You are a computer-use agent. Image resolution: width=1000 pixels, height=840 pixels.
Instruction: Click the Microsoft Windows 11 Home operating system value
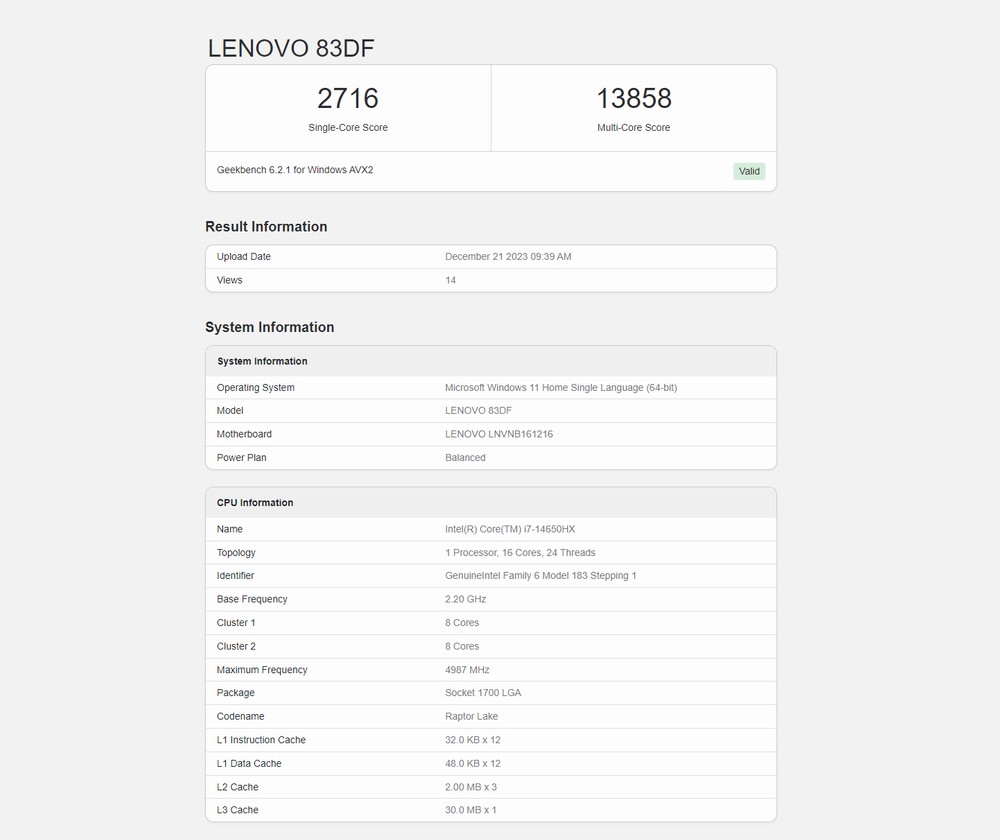point(560,388)
